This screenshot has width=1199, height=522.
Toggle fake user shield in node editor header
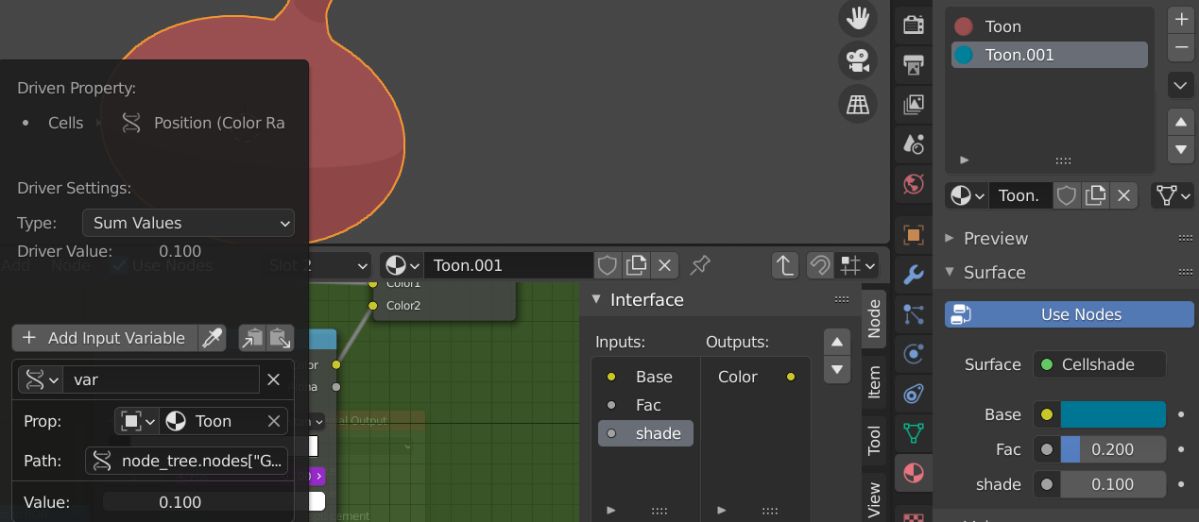coord(608,265)
